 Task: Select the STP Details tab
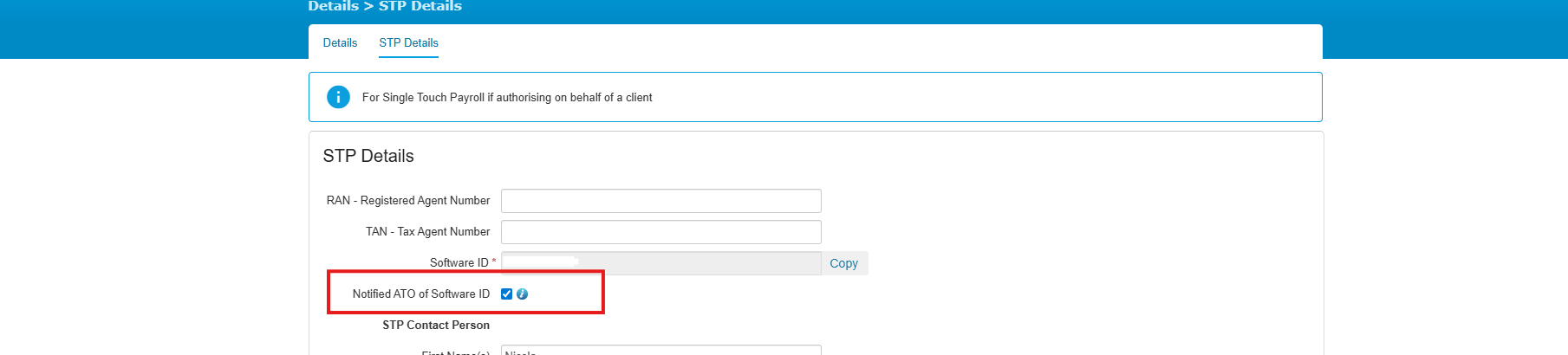tap(408, 42)
